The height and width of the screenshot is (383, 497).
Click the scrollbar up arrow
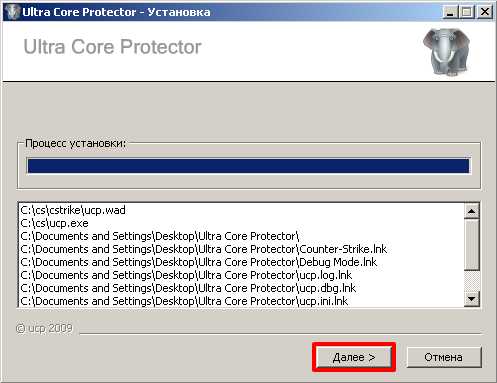[472, 211]
